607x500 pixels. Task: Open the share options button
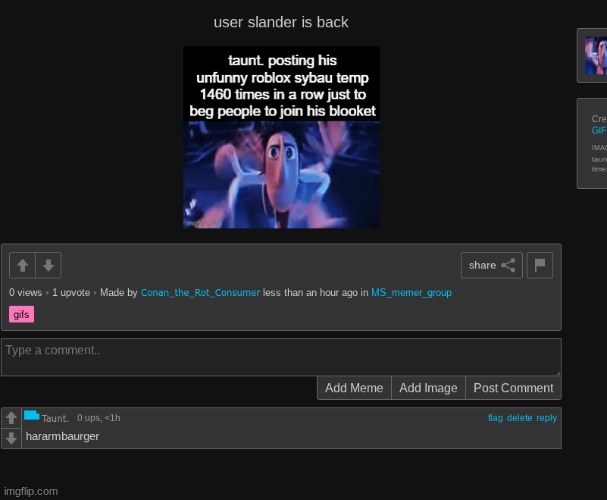491,265
